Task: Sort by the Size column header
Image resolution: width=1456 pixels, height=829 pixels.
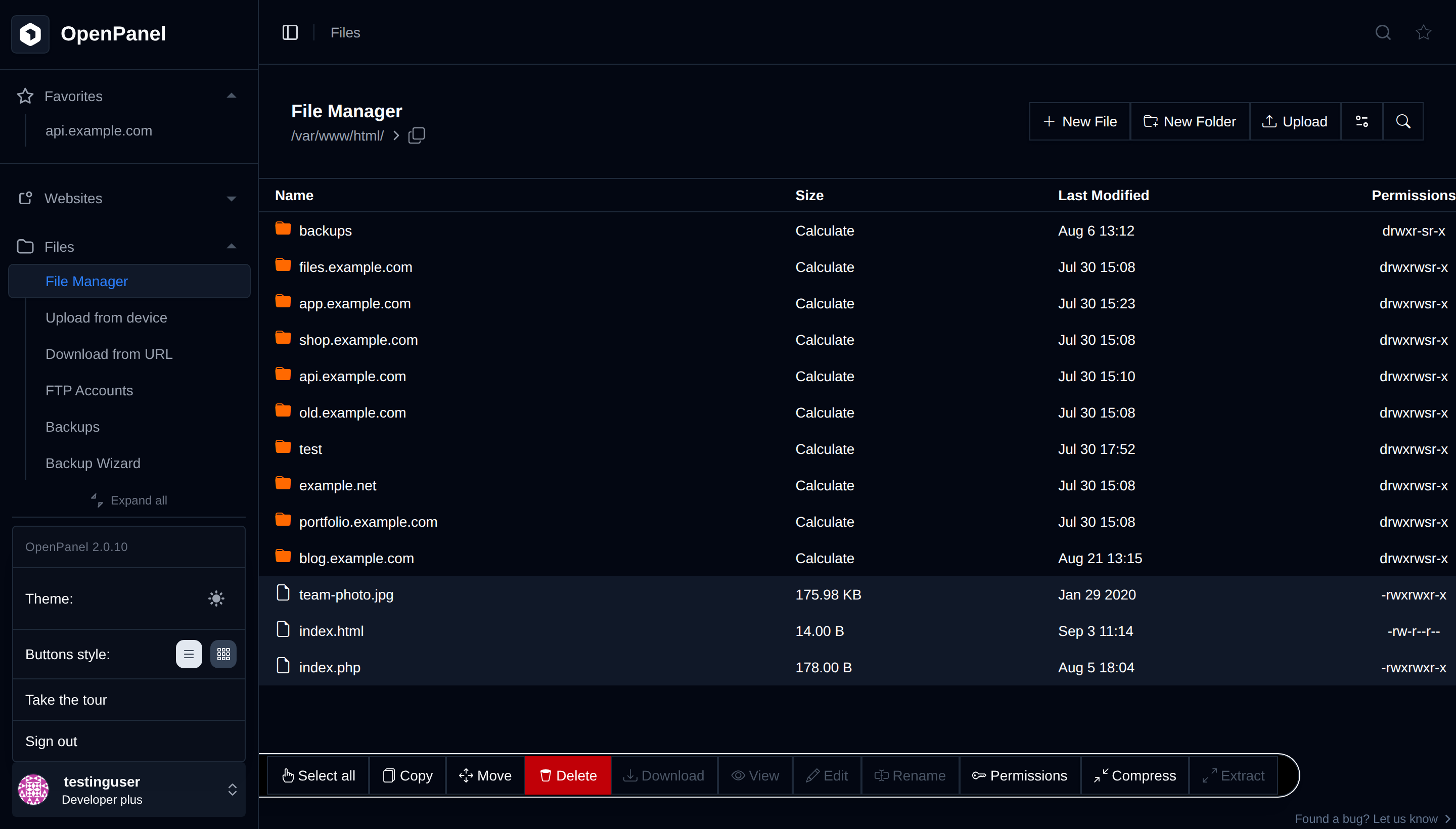Action: coord(809,195)
